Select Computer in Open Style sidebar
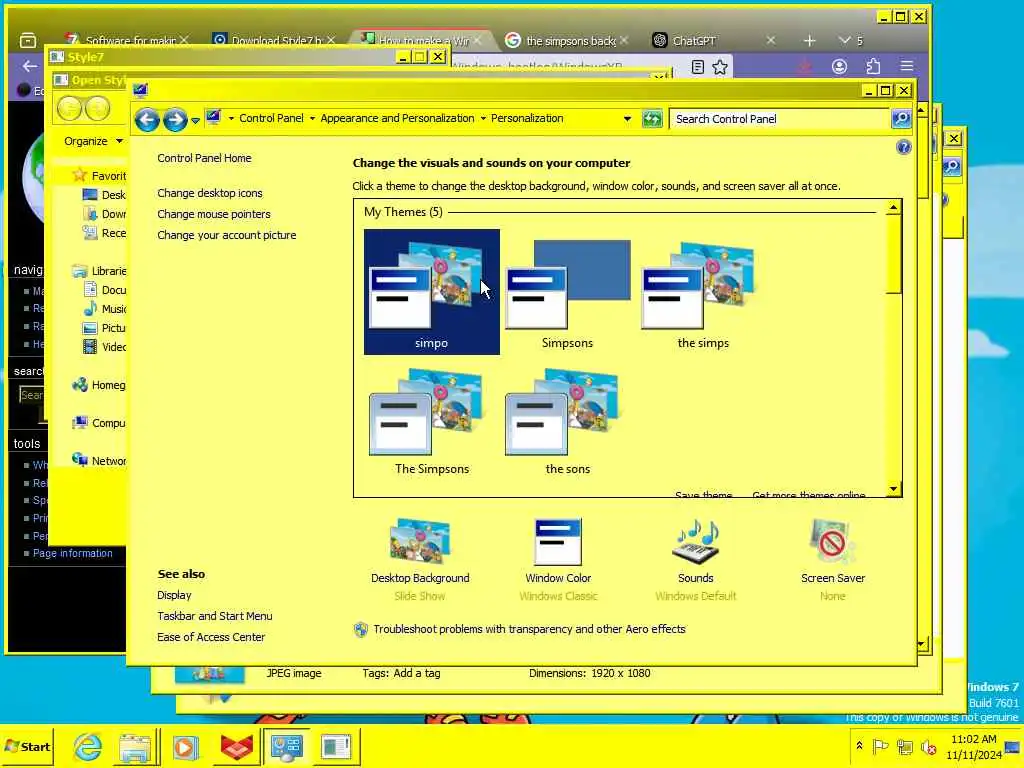Screen dimensions: 1024x768 pyautogui.click(x=99, y=423)
